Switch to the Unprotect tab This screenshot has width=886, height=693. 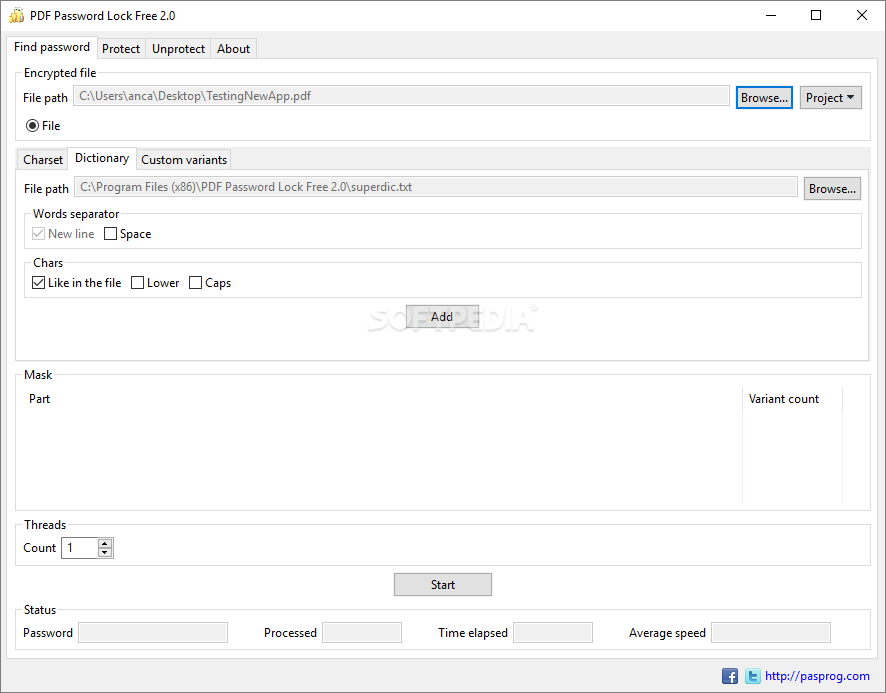click(x=178, y=49)
